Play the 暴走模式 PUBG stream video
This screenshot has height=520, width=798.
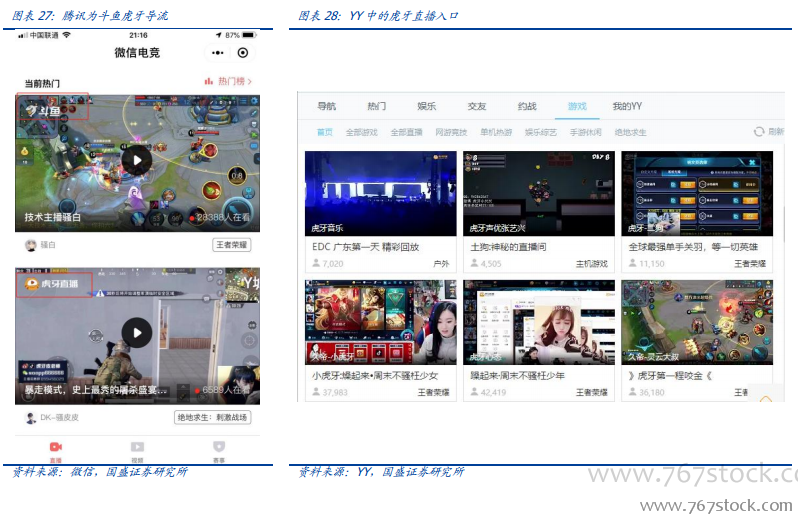pyautogui.click(x=137, y=333)
